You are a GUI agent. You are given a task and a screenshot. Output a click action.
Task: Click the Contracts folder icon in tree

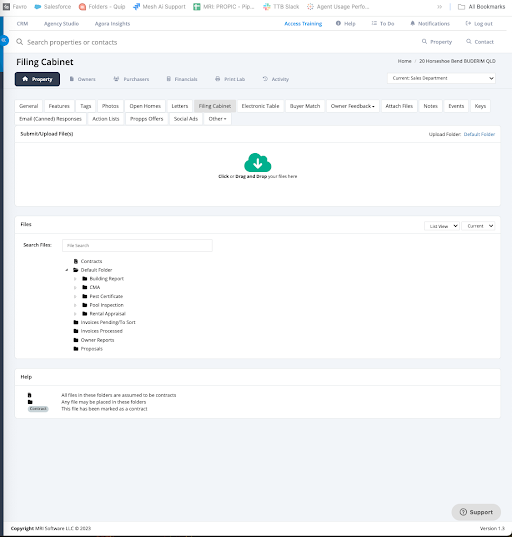click(76, 261)
